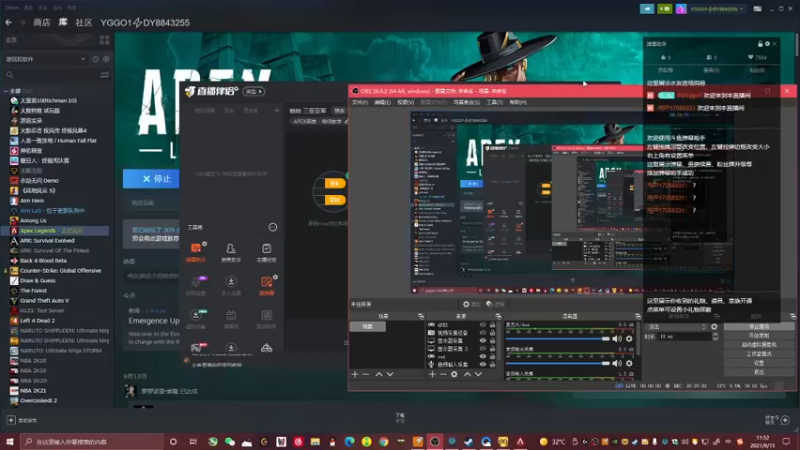800x450 pixels.
Task: Click the 开始录制 button in OBS controls
Action: [759, 336]
